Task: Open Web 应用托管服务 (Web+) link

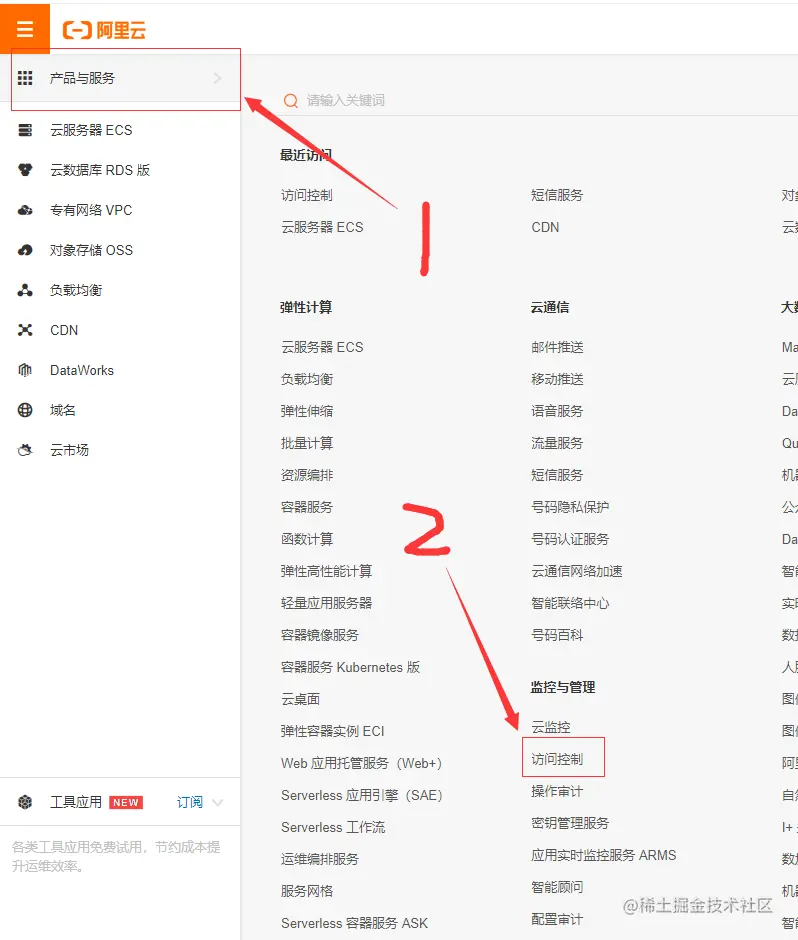Action: 362,763
